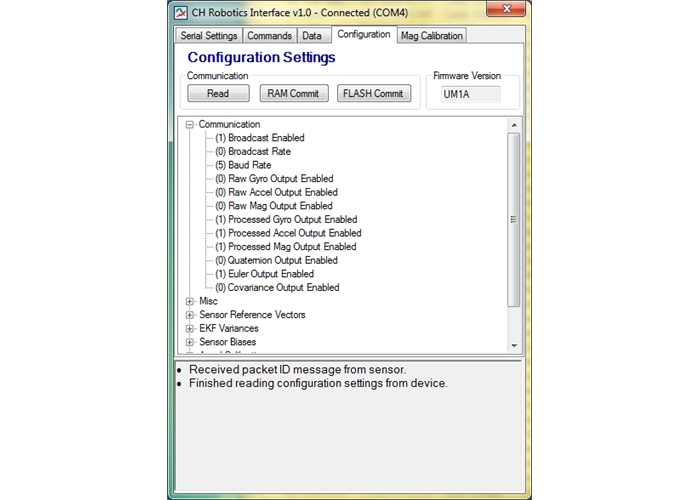700x500 pixels.
Task: Switch to the Serial Settings tab
Action: click(209, 36)
